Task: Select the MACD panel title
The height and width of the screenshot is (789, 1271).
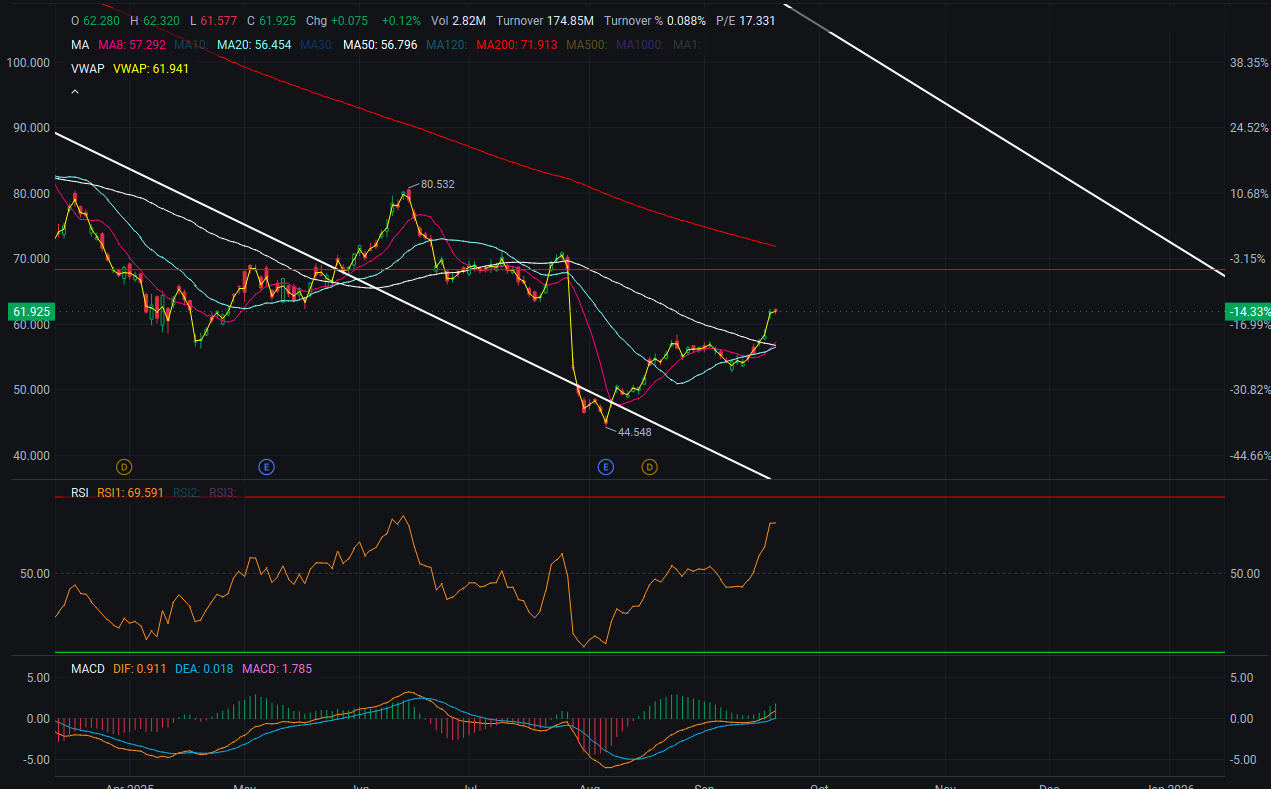Action: pyautogui.click(x=87, y=668)
